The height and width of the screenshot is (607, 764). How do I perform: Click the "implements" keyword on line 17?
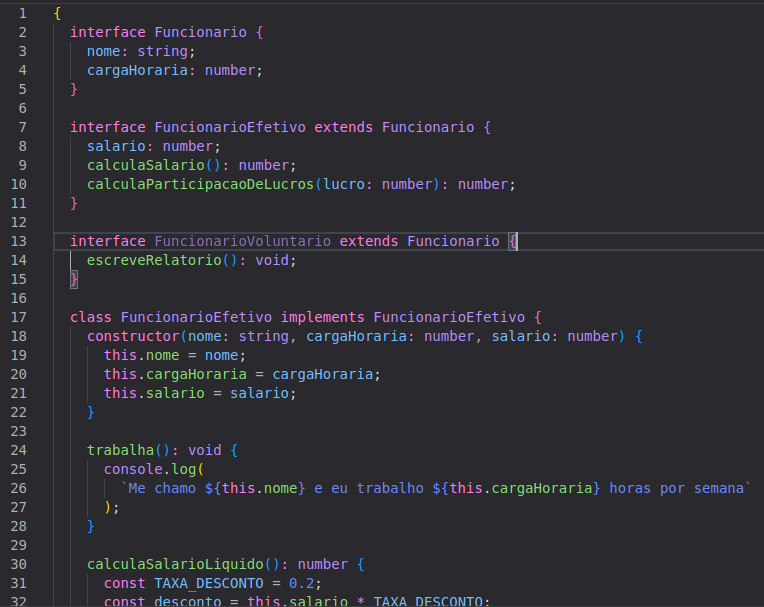pyautogui.click(x=323, y=317)
